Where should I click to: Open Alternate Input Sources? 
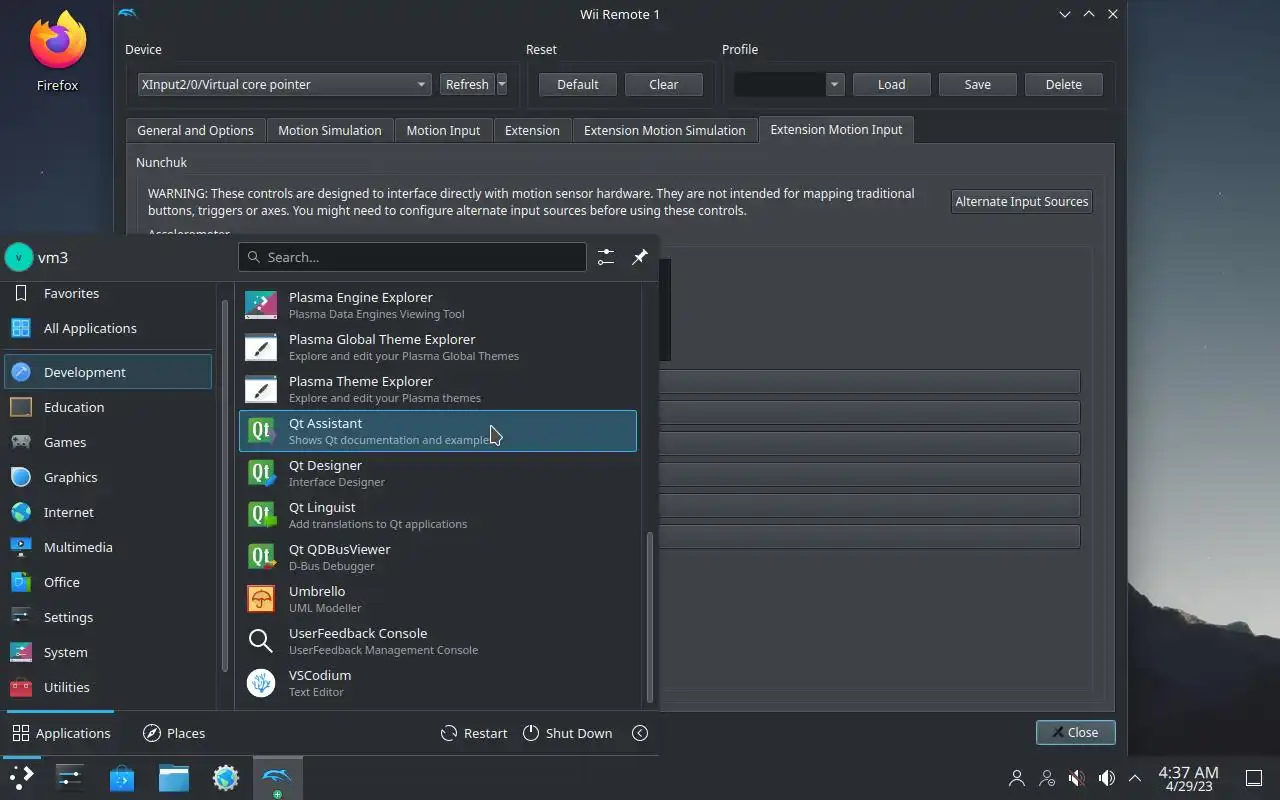(1022, 201)
